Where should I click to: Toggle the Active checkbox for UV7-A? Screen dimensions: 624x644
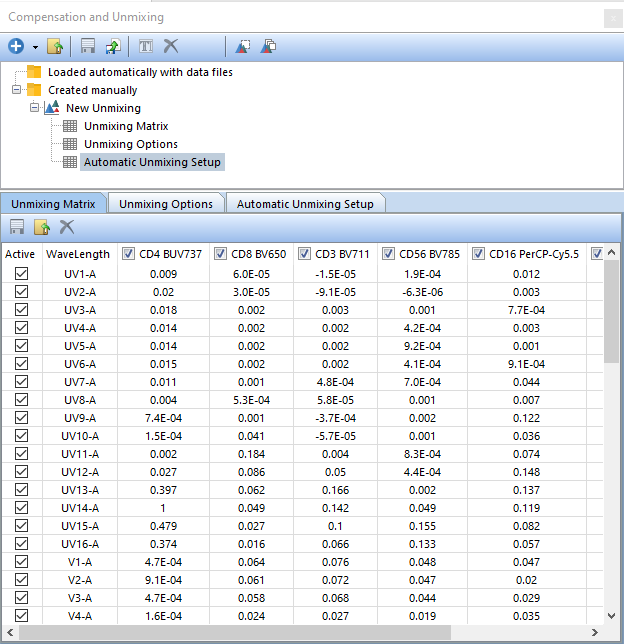(x=21, y=382)
